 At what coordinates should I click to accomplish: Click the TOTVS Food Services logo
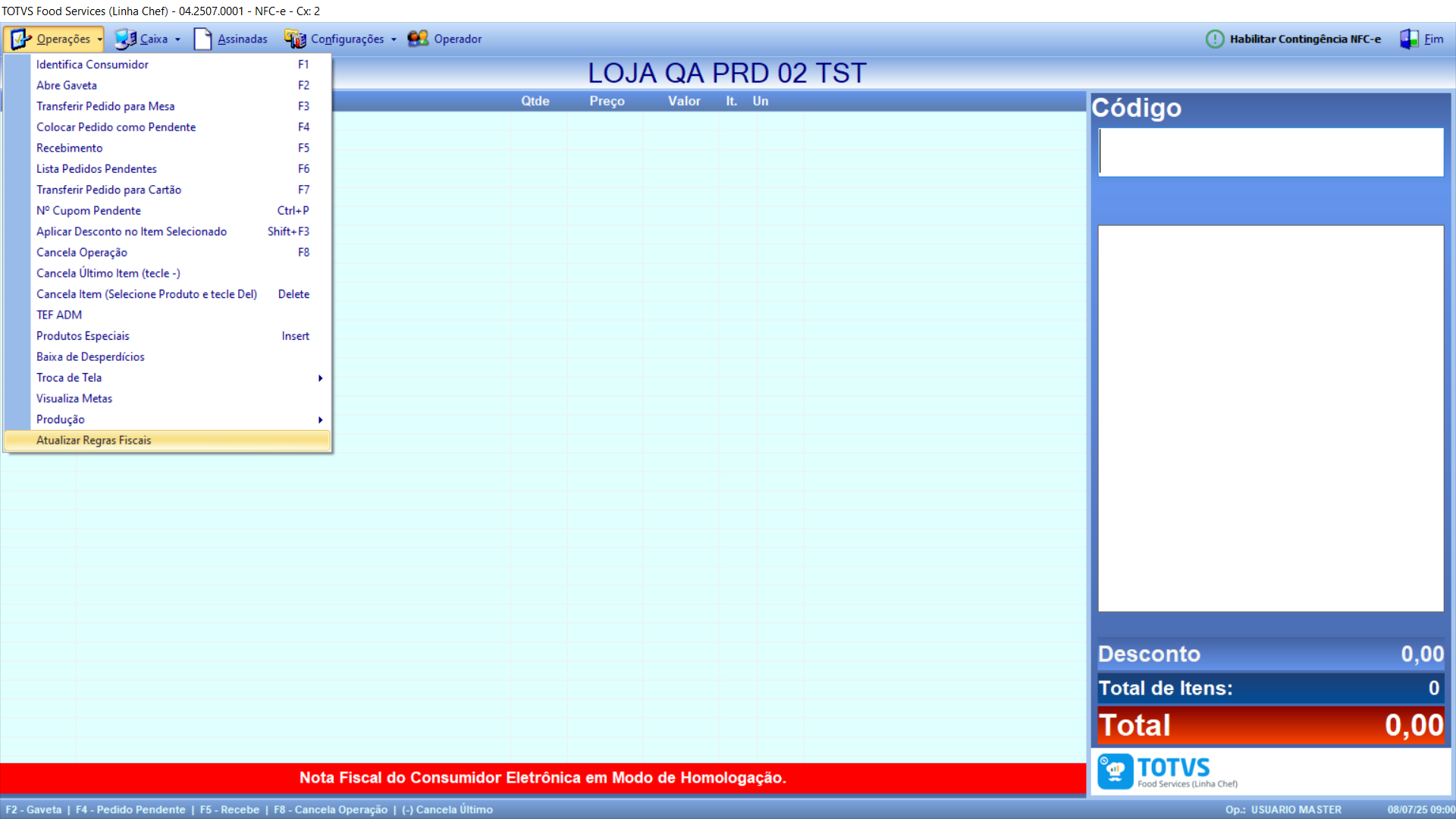tap(1168, 771)
